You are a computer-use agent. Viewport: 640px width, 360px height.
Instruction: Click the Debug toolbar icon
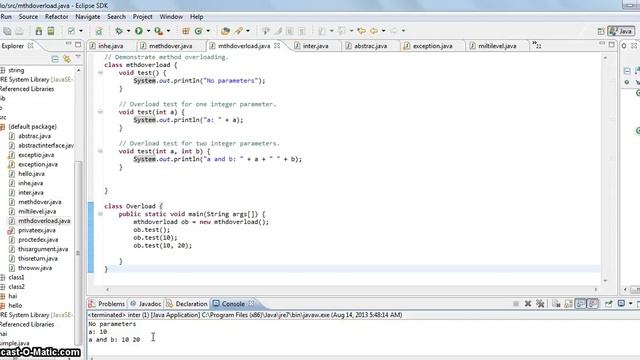click(119, 31)
